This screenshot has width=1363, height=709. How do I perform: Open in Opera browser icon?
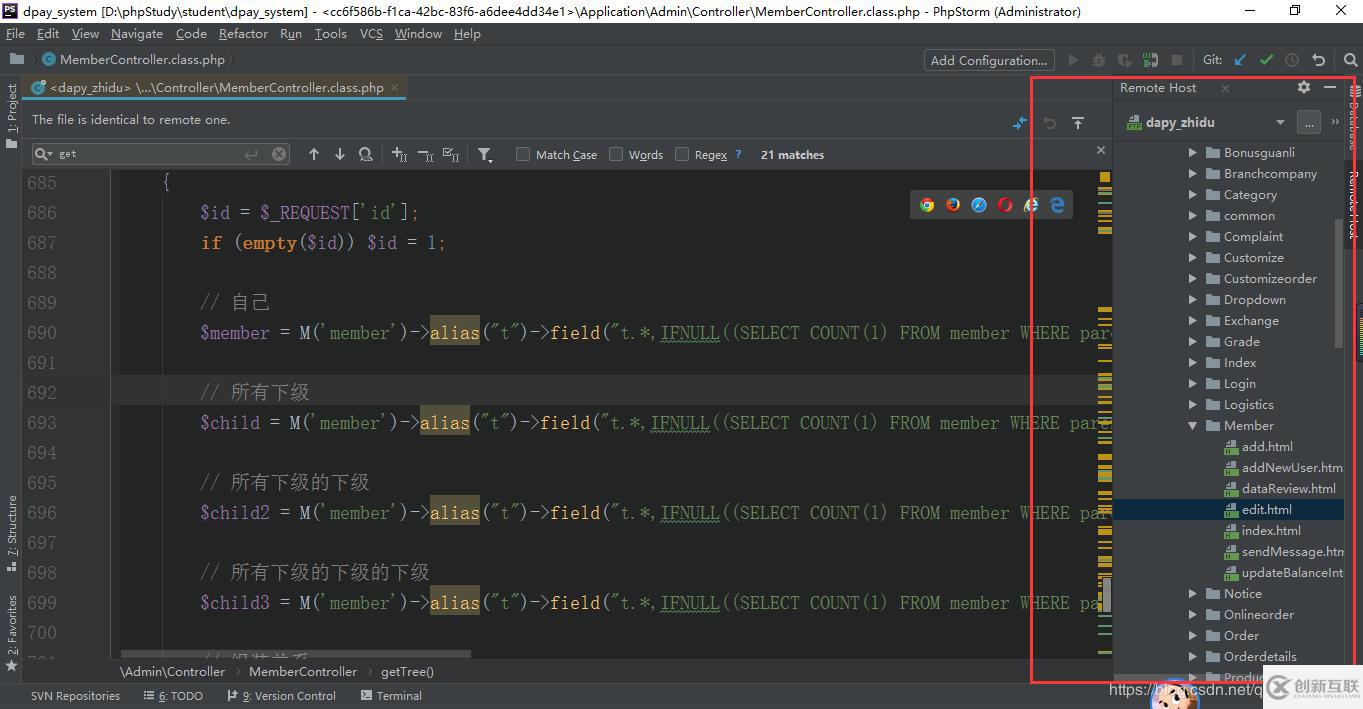[1005, 205]
